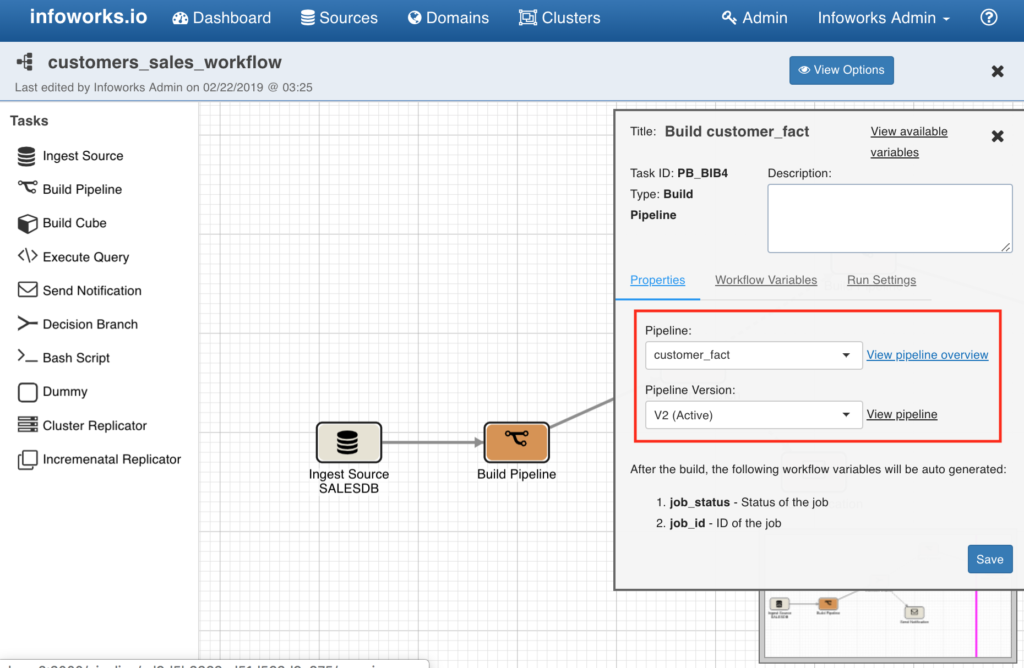The image size is (1024, 668).
Task: Expand the Infoworks Admin account menu
Action: point(883,17)
